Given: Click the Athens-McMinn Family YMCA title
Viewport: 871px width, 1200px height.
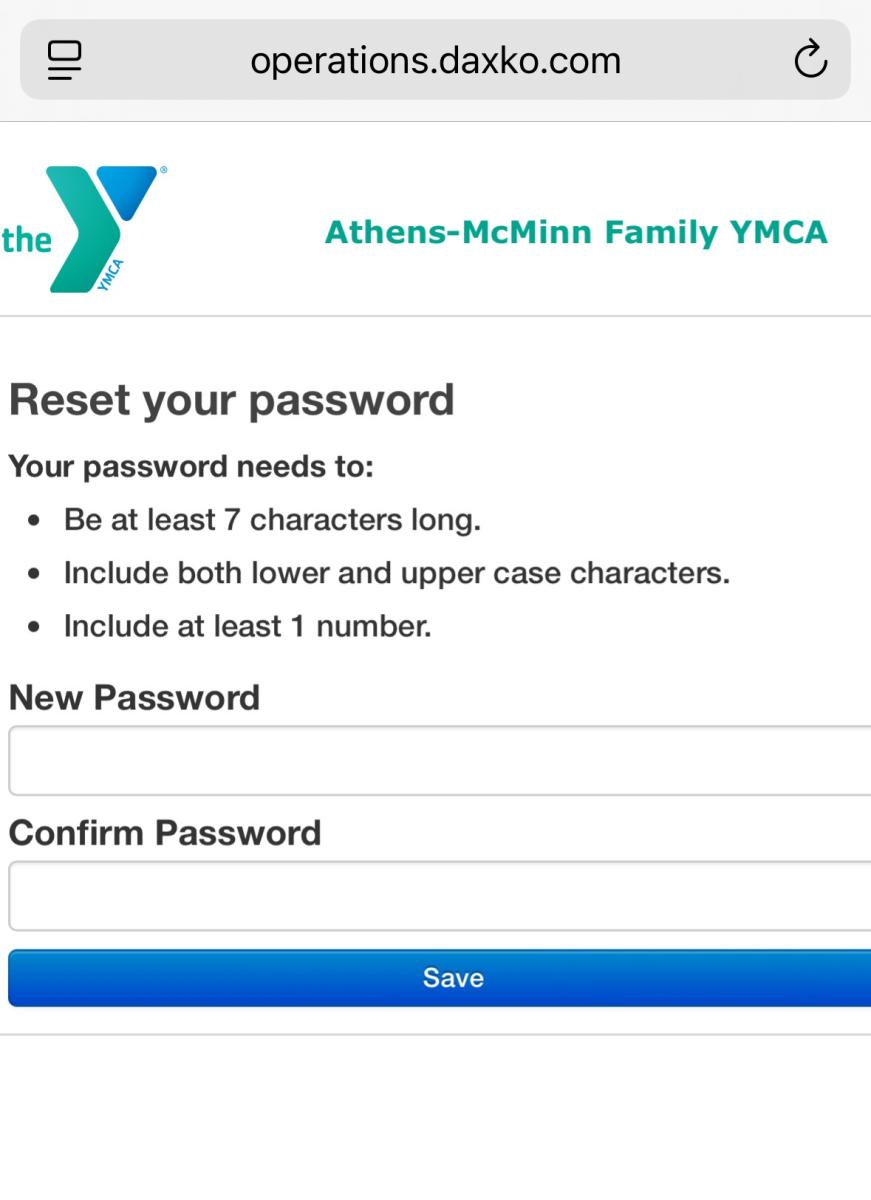Looking at the screenshot, I should point(576,233).
